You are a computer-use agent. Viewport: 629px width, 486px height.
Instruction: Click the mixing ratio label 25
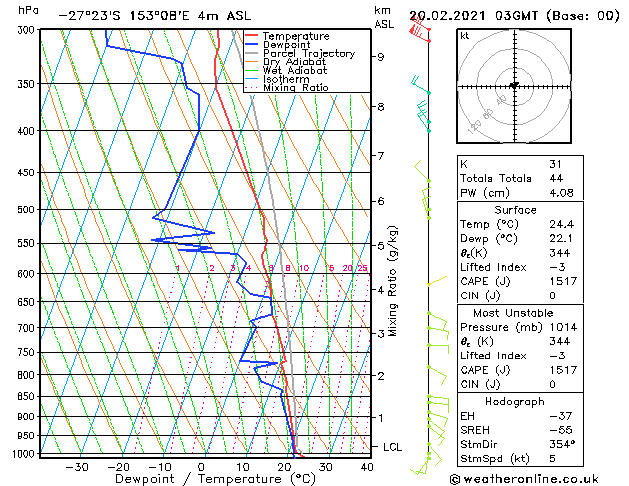(x=362, y=268)
